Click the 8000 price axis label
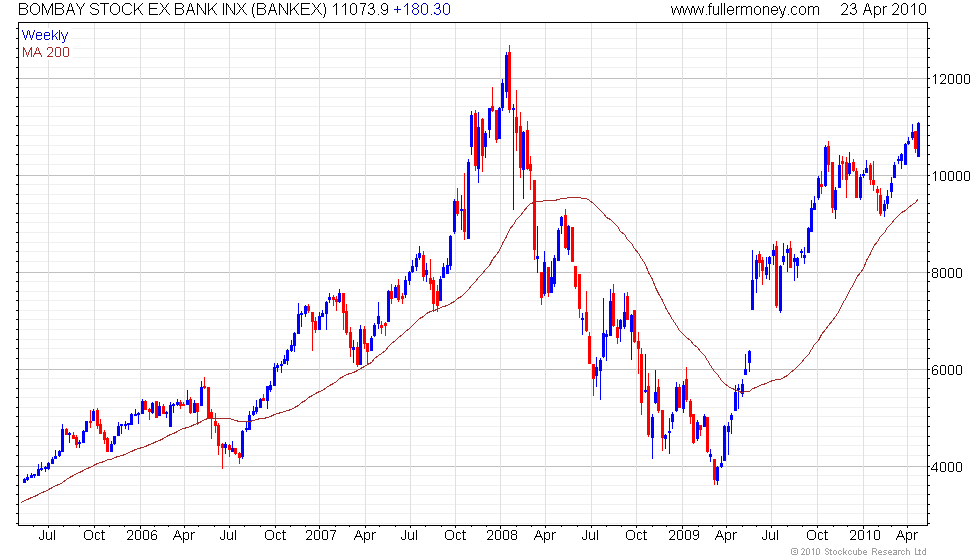Viewport: 980px width, 560px height. click(x=947, y=273)
